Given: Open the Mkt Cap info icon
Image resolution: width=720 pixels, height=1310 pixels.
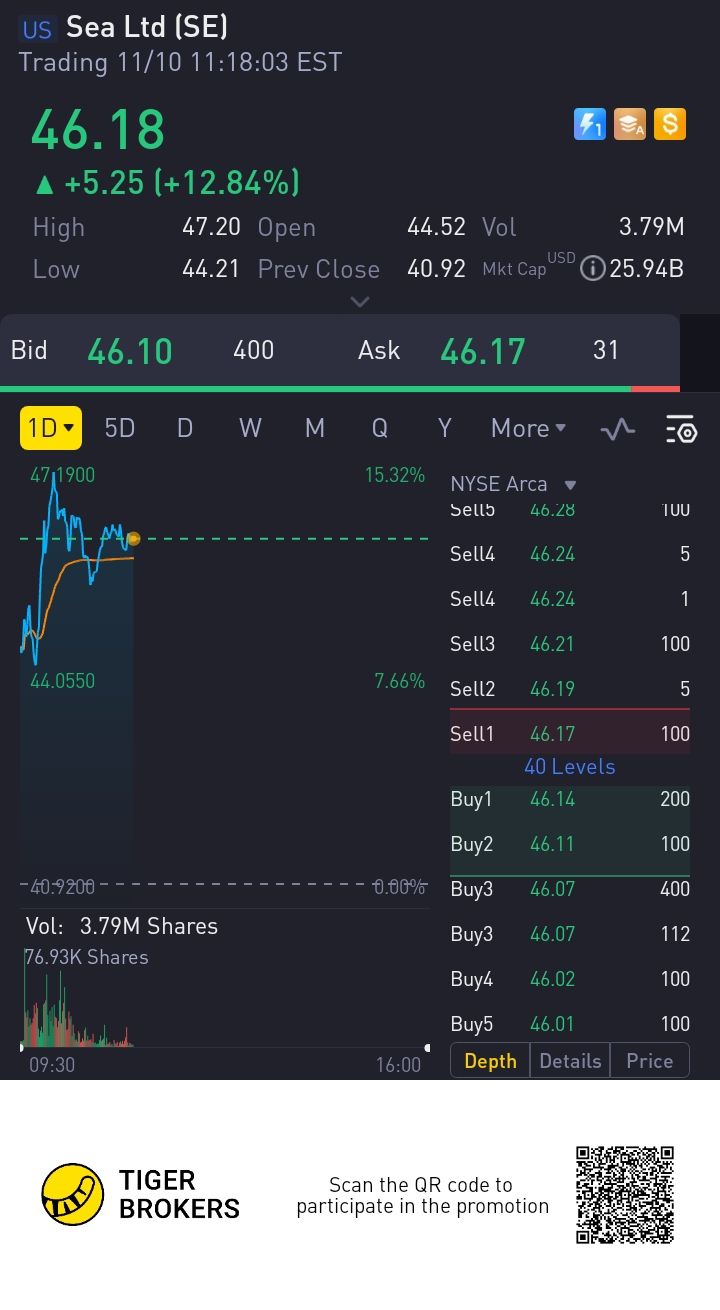Looking at the screenshot, I should (593, 269).
